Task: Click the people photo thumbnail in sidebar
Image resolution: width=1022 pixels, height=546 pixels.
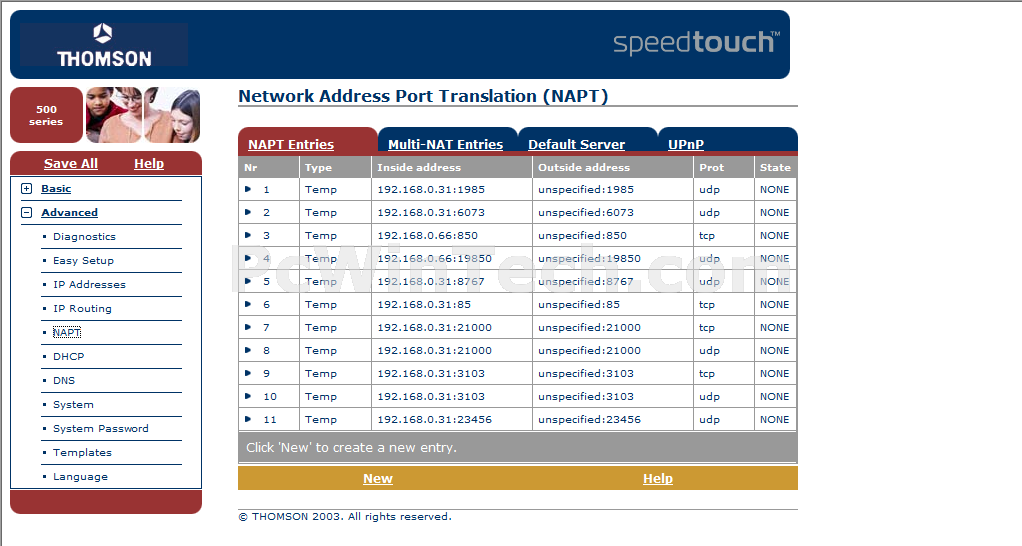Action: (x=143, y=115)
